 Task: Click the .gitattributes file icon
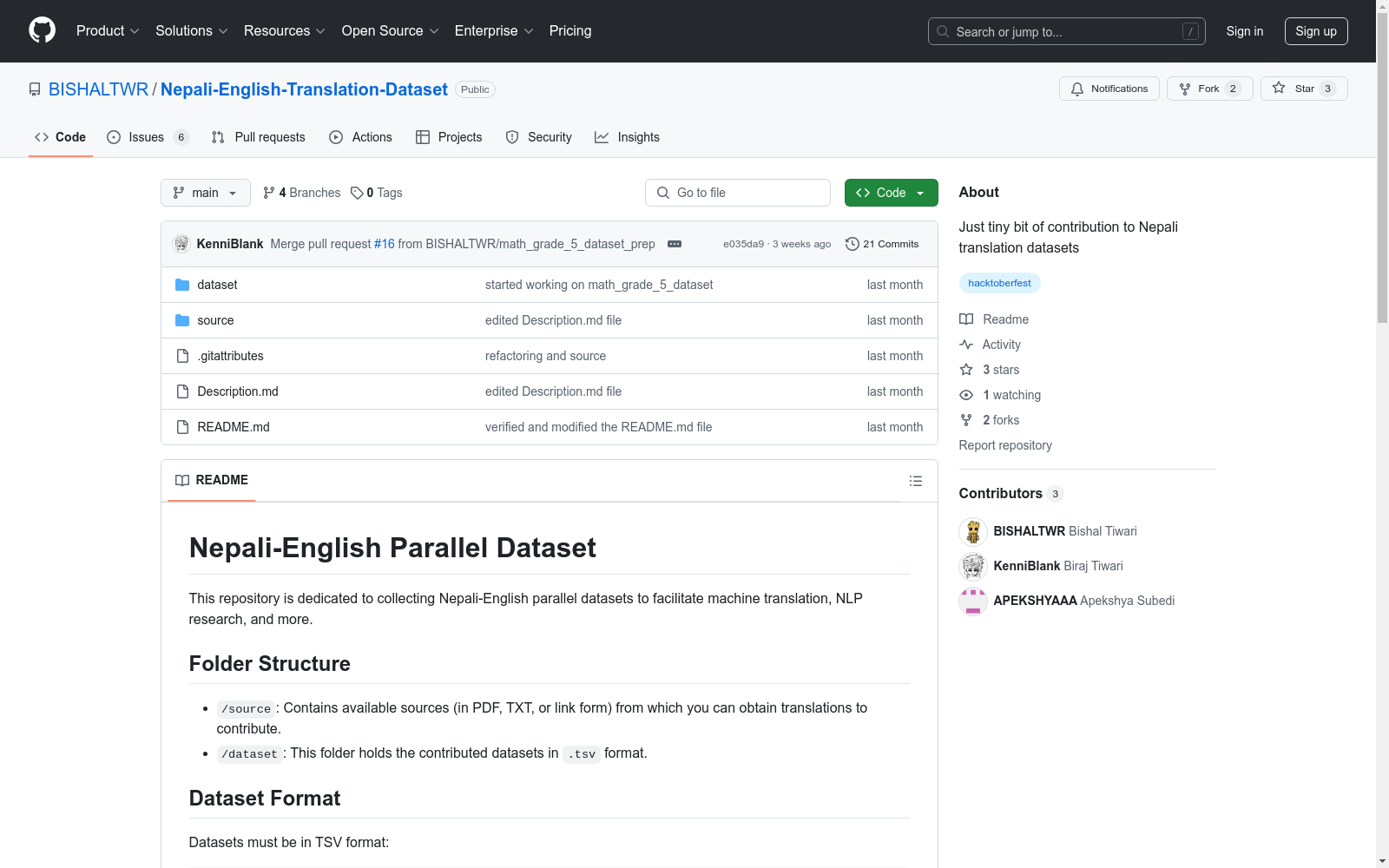[182, 356]
